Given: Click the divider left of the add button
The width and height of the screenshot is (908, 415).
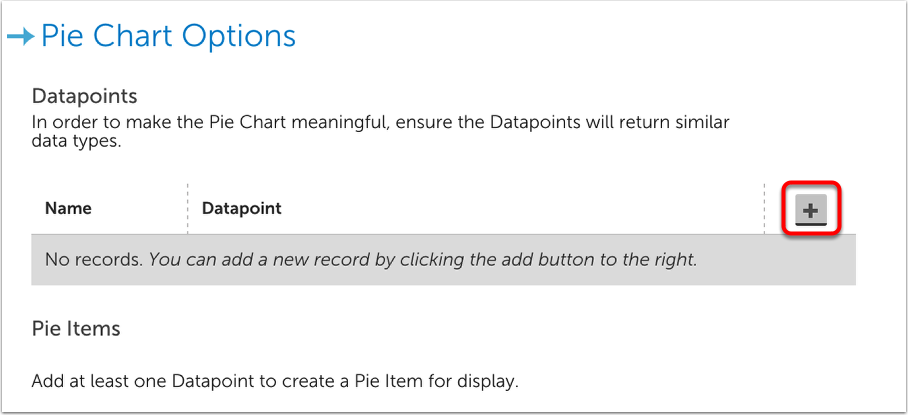Looking at the screenshot, I should pos(765,209).
